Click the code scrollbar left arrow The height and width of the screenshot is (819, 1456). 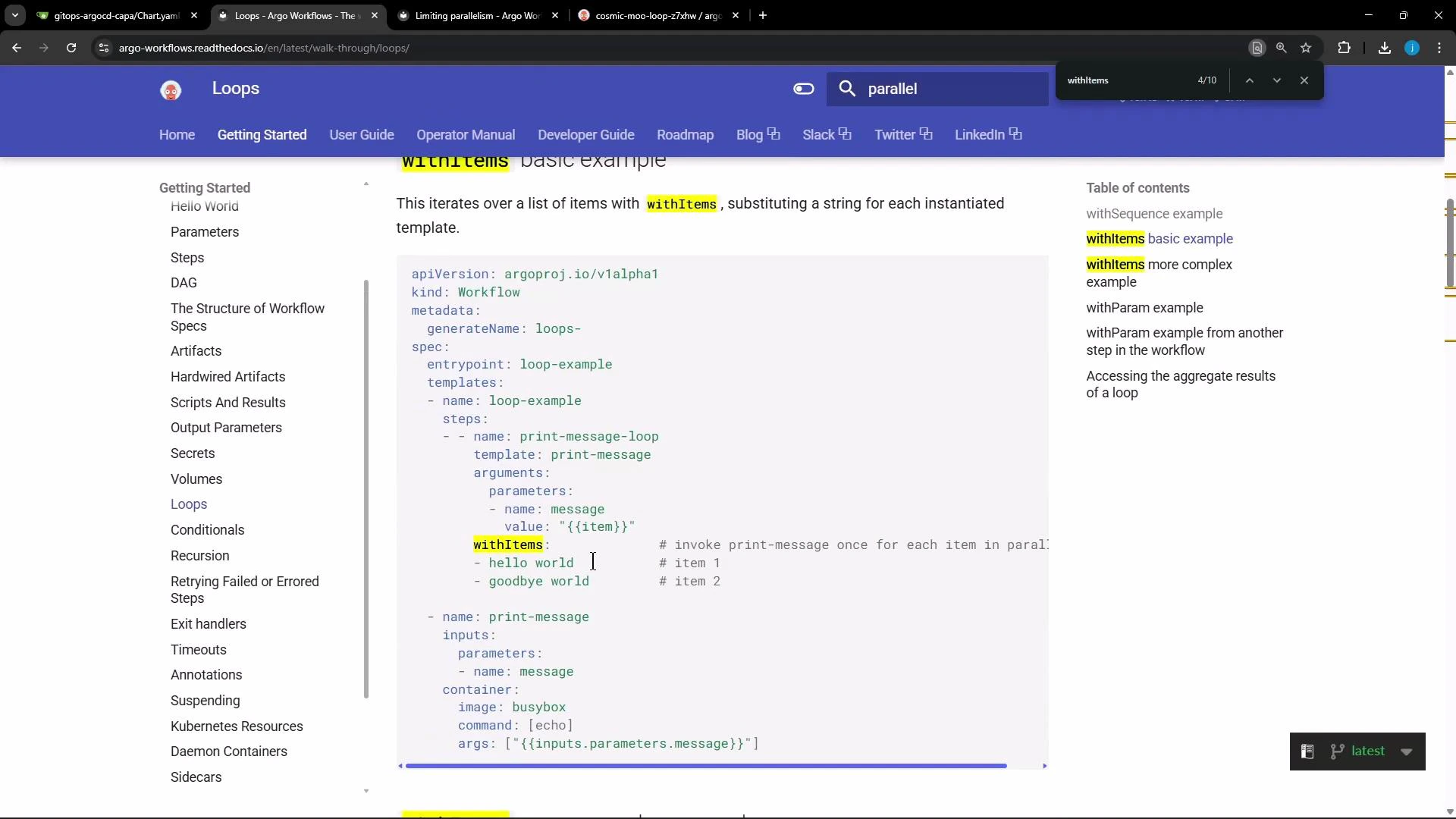pyautogui.click(x=400, y=766)
